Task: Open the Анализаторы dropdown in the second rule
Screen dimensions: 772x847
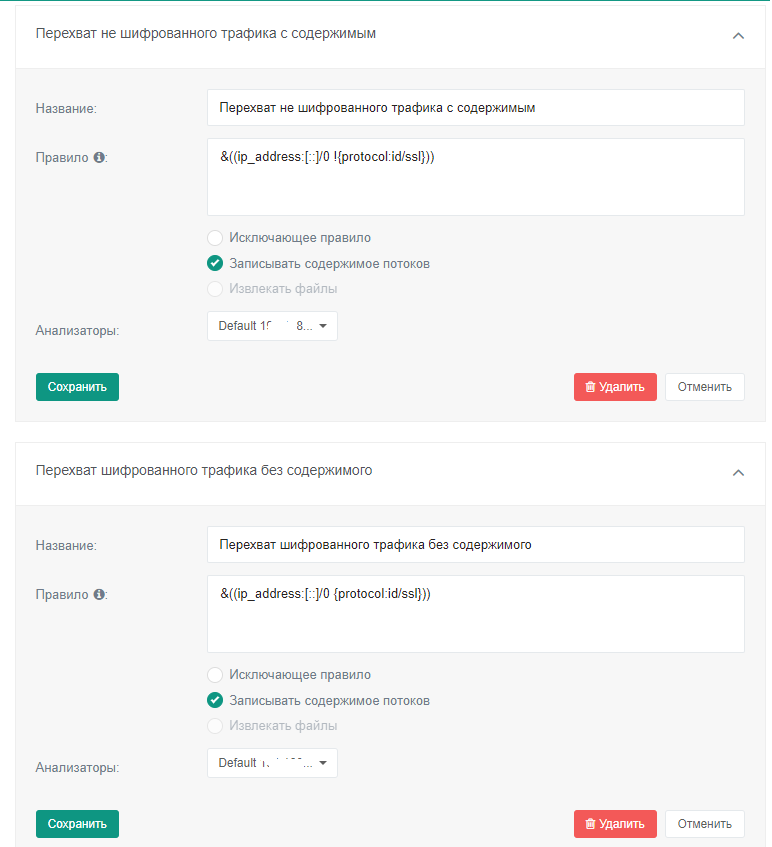Action: (x=272, y=763)
